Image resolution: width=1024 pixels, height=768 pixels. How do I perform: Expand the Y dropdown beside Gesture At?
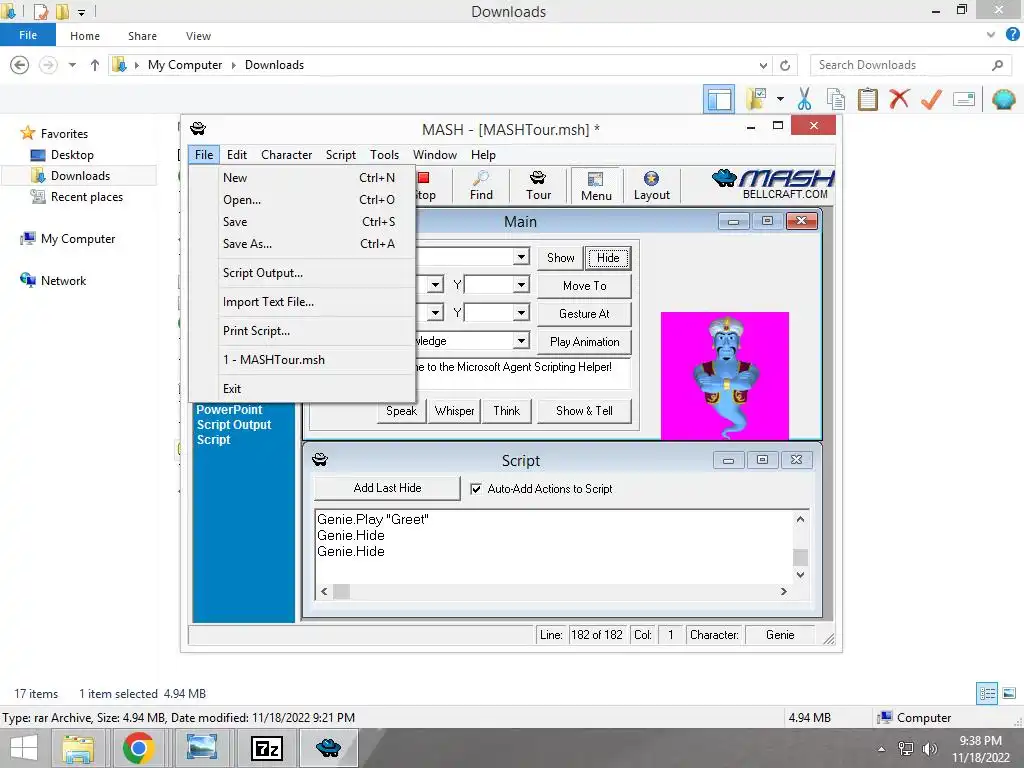tap(520, 313)
